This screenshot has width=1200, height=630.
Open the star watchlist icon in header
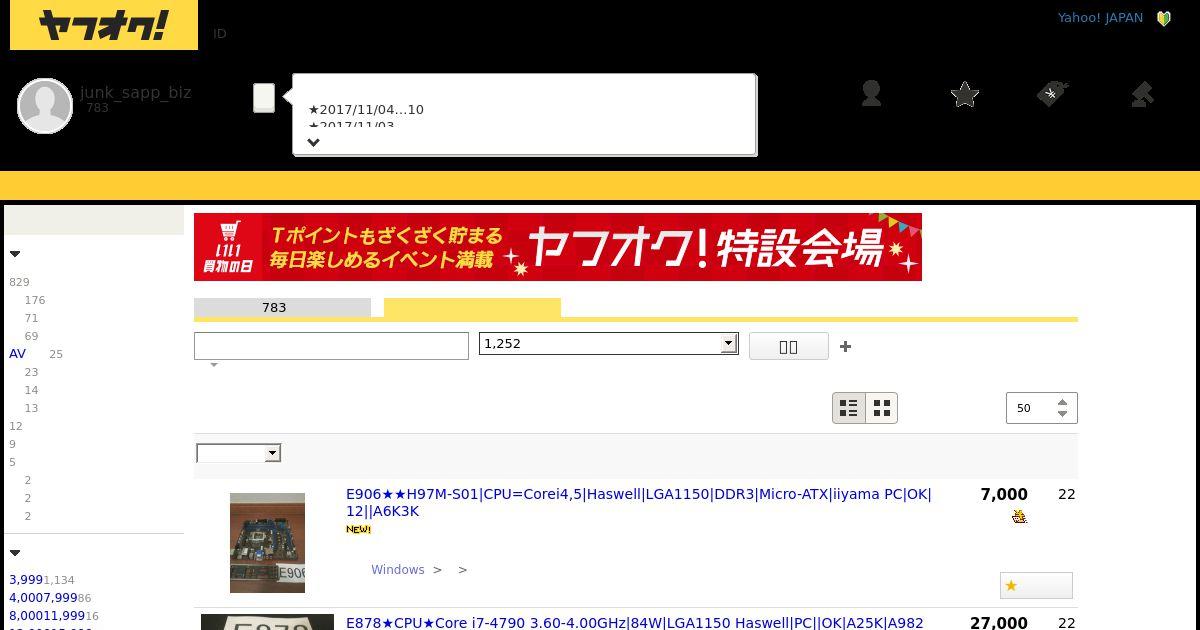tap(965, 95)
